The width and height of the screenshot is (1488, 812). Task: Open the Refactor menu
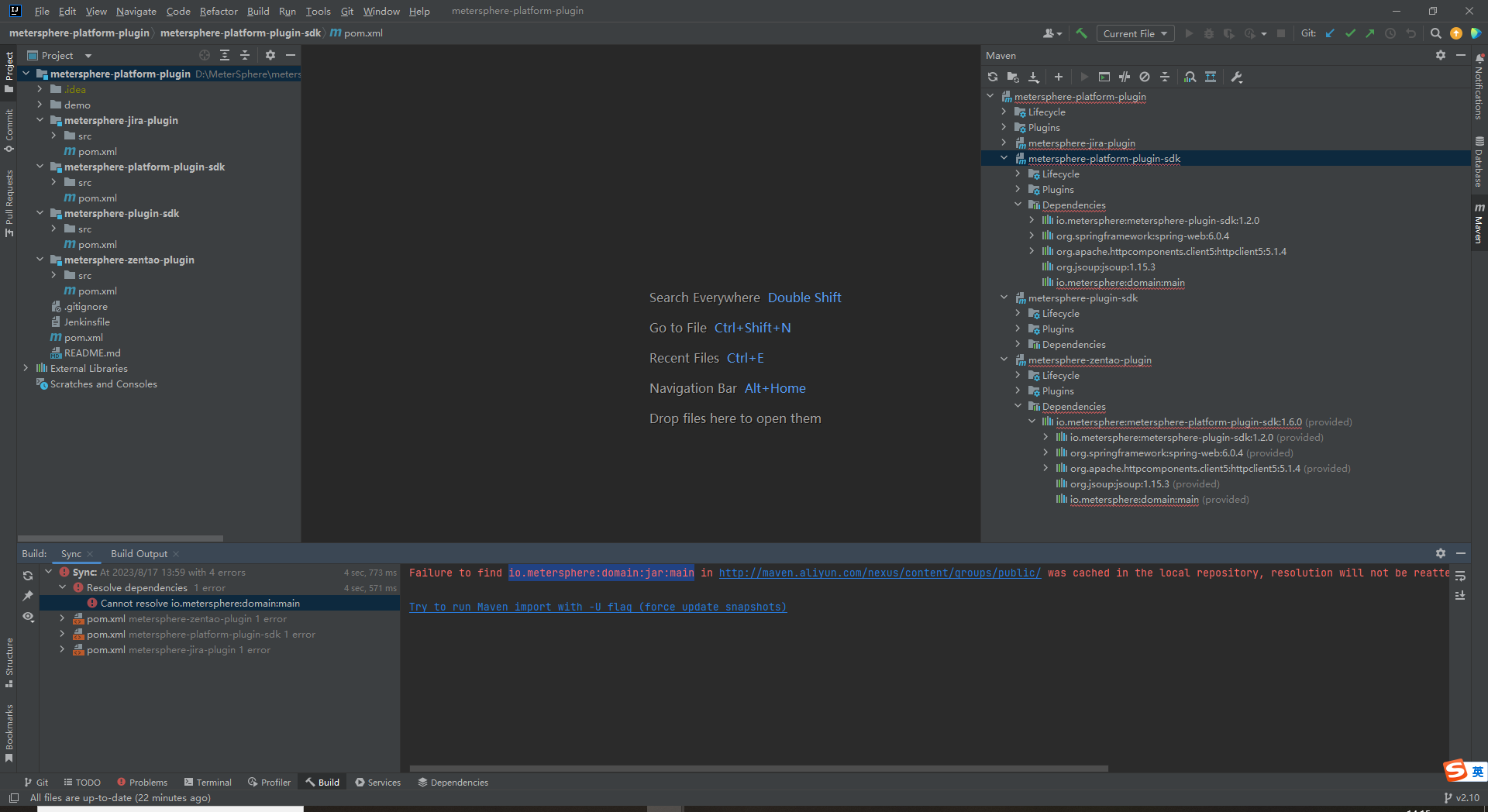[x=218, y=11]
